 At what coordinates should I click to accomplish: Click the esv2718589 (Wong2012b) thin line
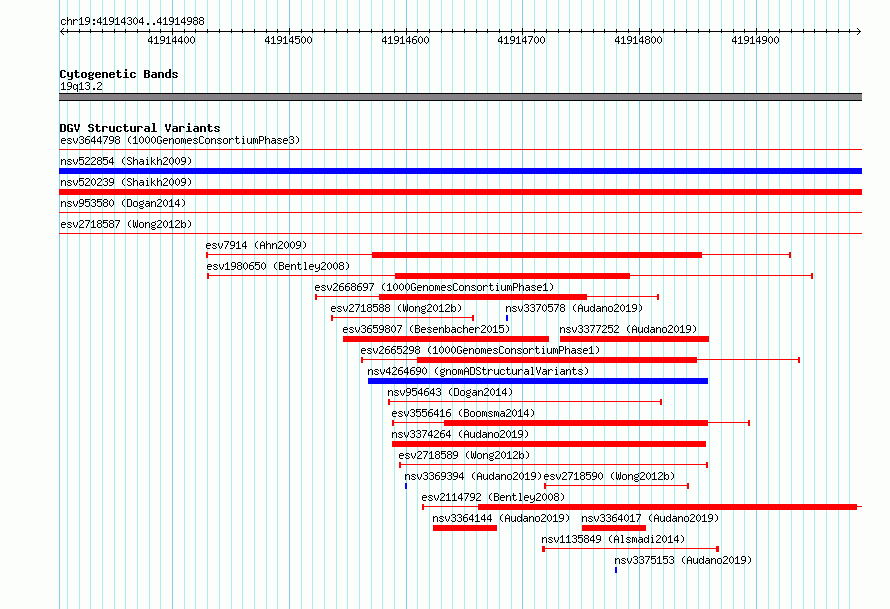(x=553, y=465)
